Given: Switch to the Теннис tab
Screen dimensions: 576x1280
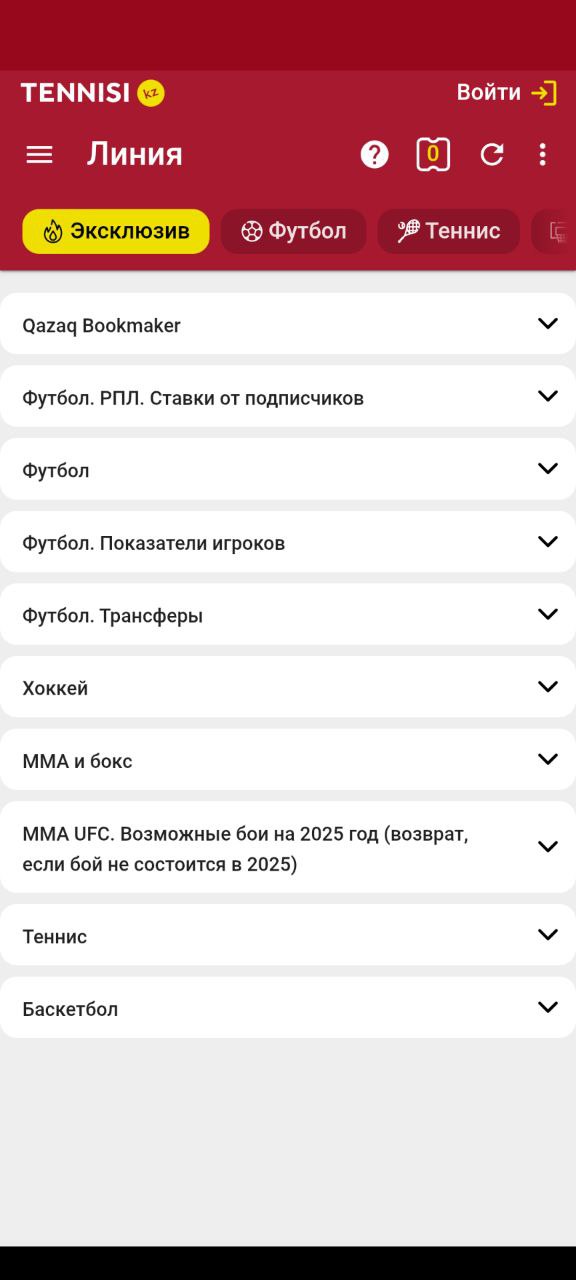Looking at the screenshot, I should (449, 231).
